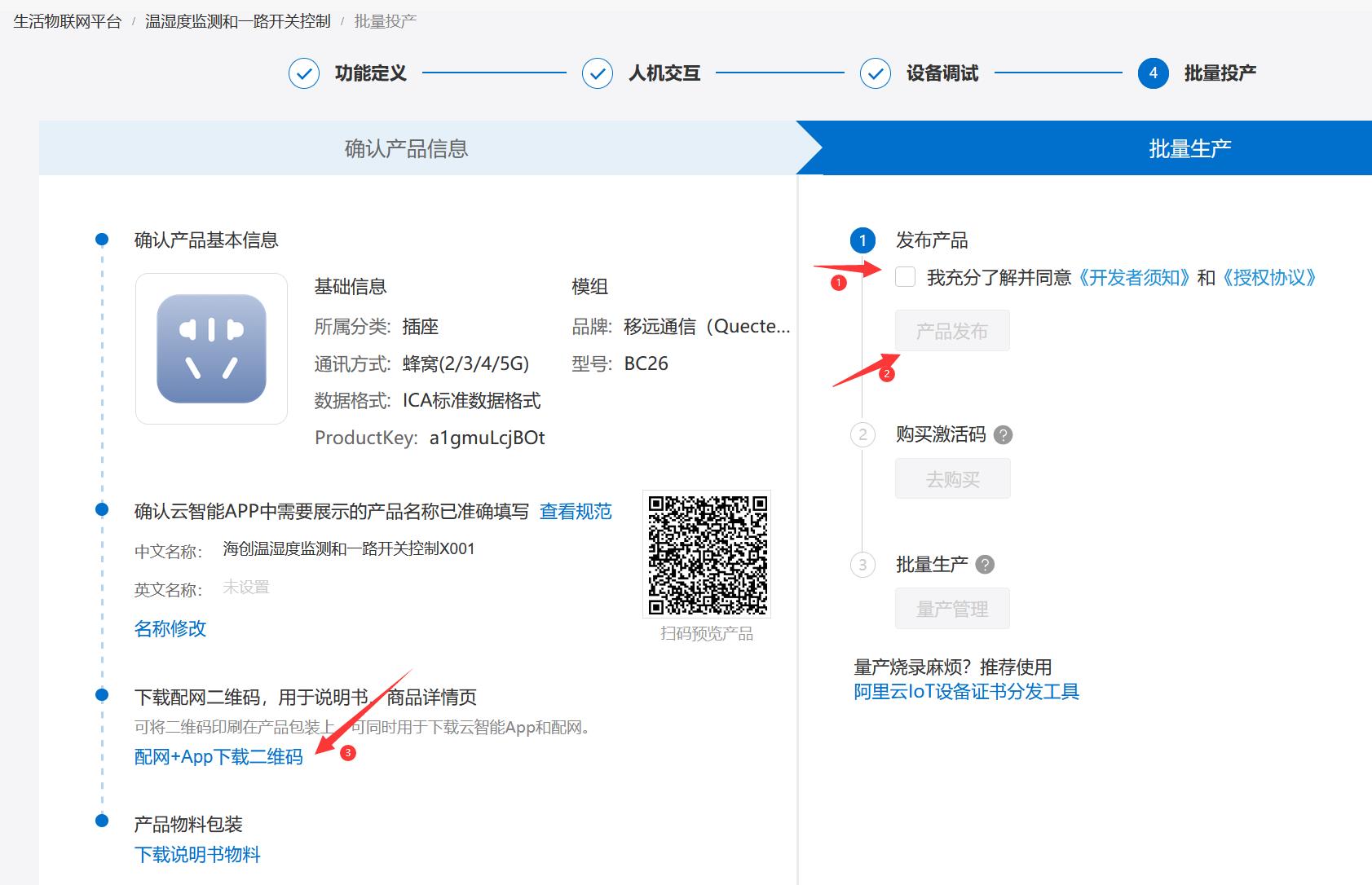Click the 模组 heading
The height and width of the screenshot is (885, 1372).
(590, 287)
